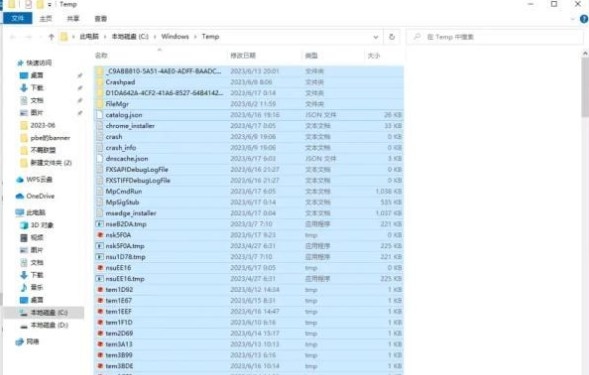The width and height of the screenshot is (589, 375).
Task: Select Windows in the address breadcrumb
Action: pyautogui.click(x=175, y=36)
